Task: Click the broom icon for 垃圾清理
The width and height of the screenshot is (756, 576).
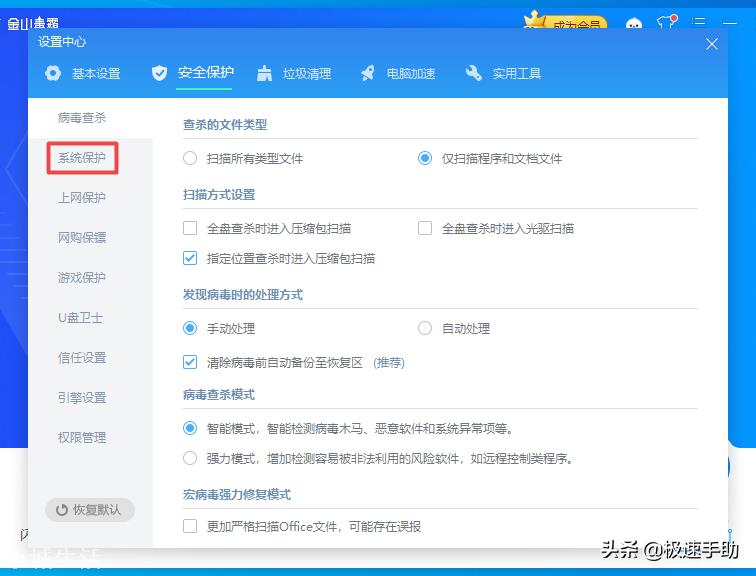Action: tap(264, 73)
